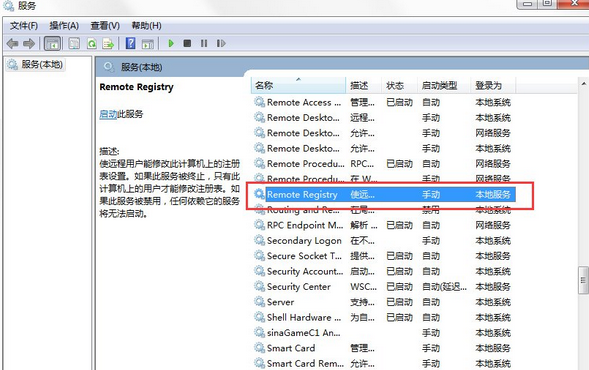
Task: Restart the service with restart icon
Action: pyautogui.click(x=221, y=44)
